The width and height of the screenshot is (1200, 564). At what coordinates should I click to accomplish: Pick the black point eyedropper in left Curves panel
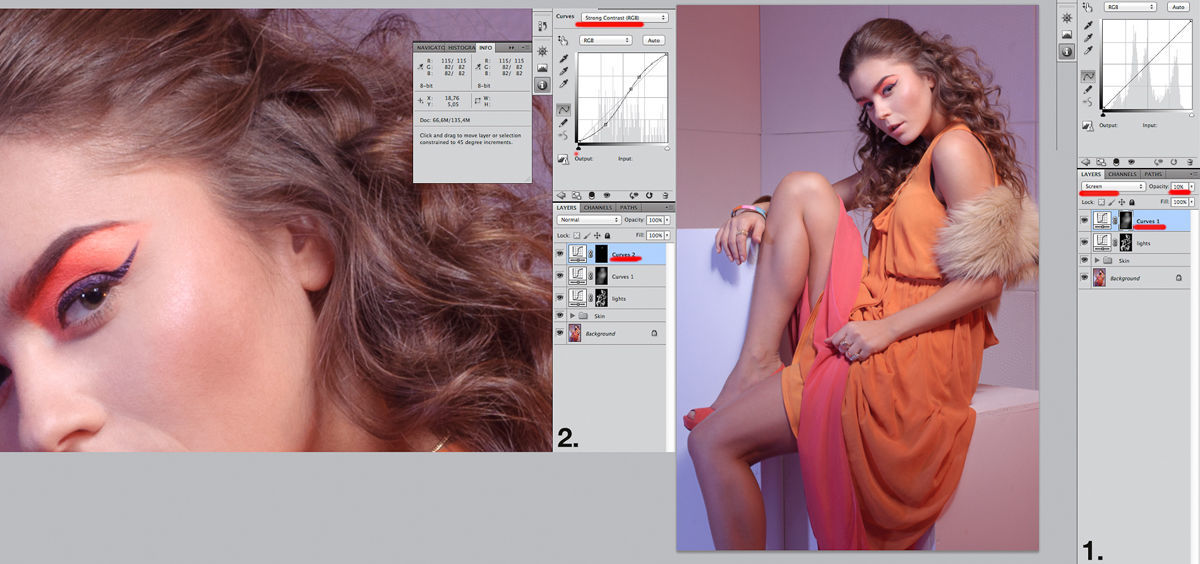564,58
